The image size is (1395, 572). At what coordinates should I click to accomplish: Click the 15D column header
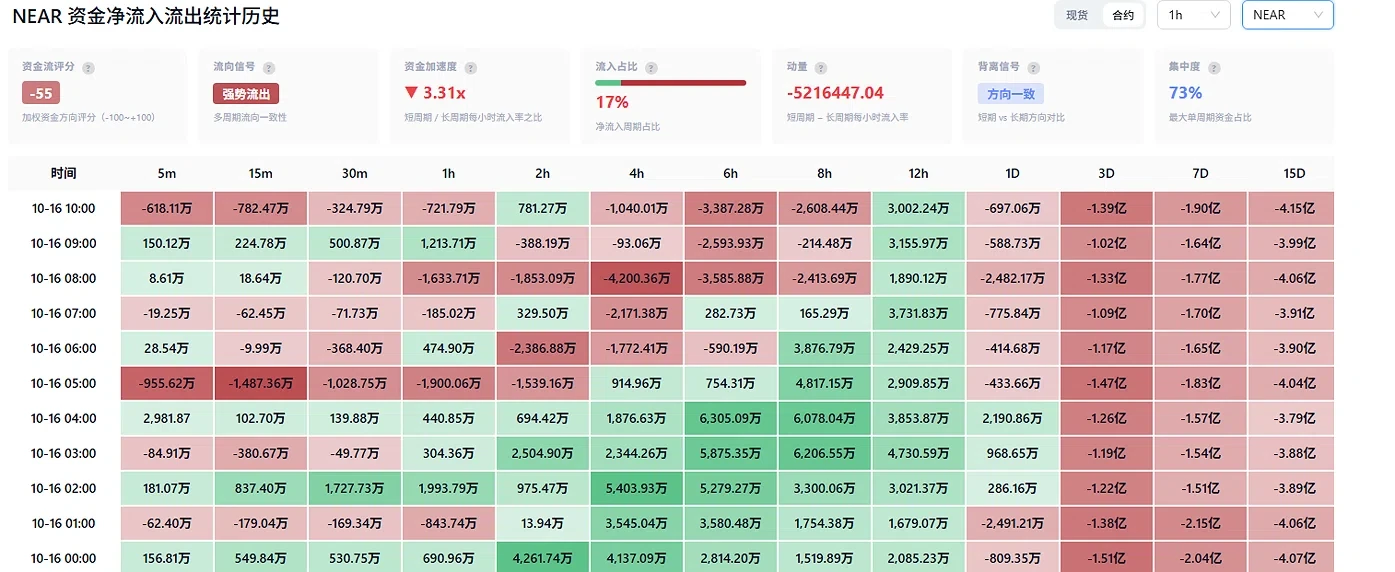pos(1294,173)
